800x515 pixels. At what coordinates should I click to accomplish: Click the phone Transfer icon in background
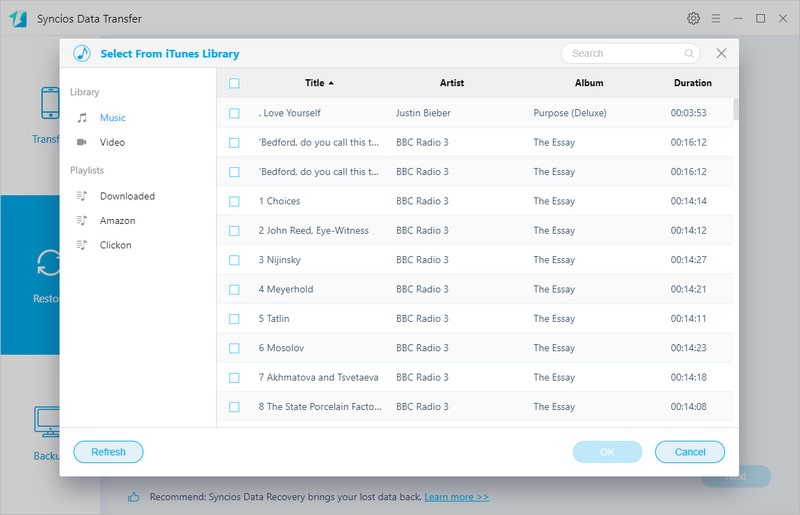coord(50,103)
